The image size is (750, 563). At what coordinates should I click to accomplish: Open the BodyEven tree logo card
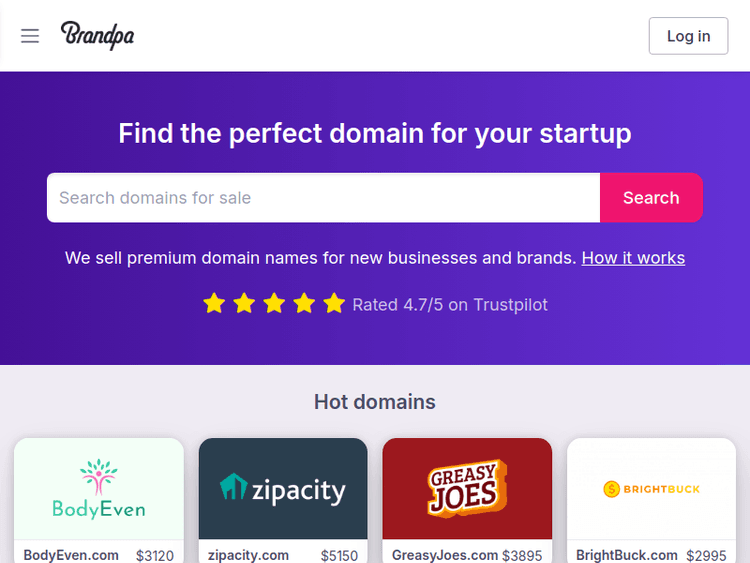[99, 488]
